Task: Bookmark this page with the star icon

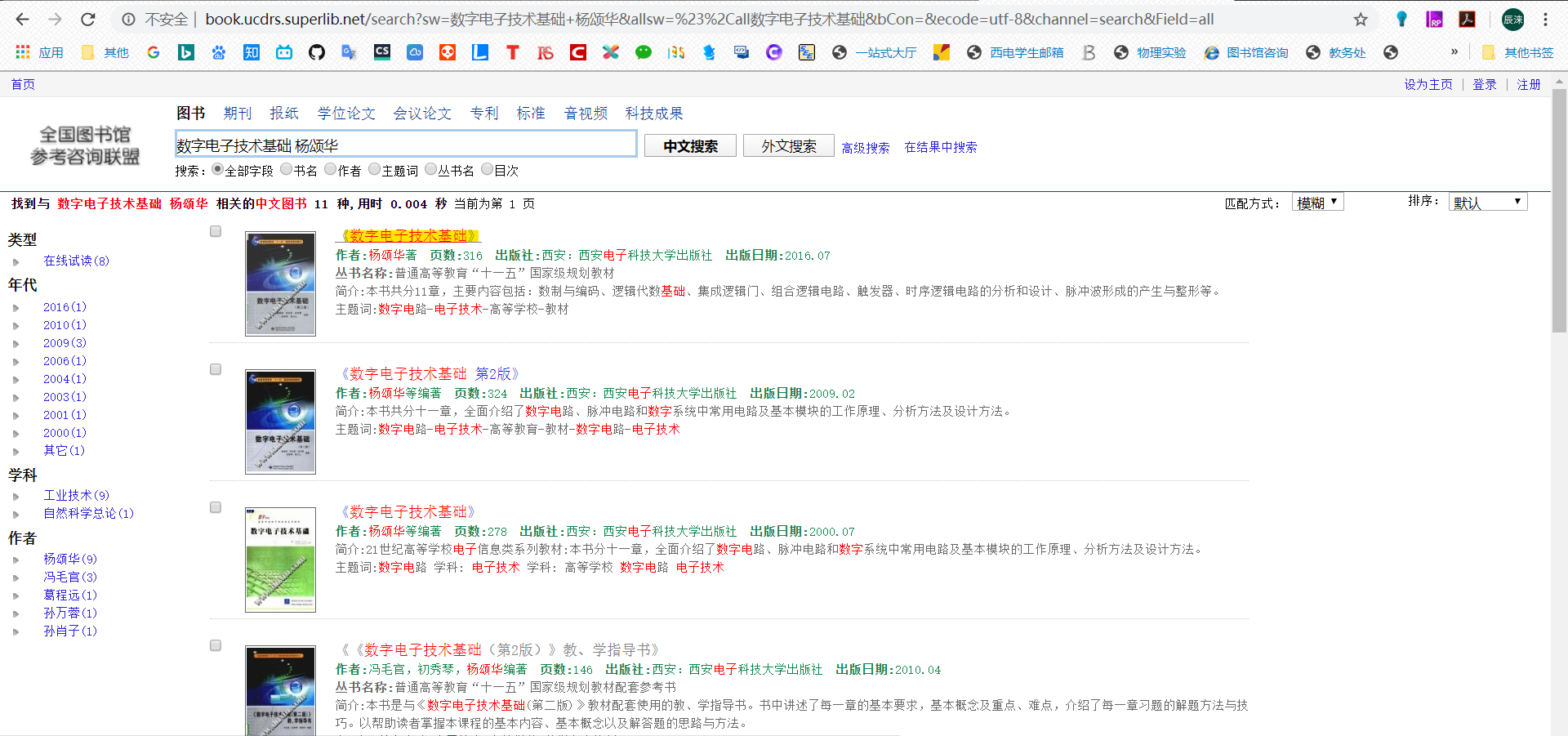Action: 1361,19
